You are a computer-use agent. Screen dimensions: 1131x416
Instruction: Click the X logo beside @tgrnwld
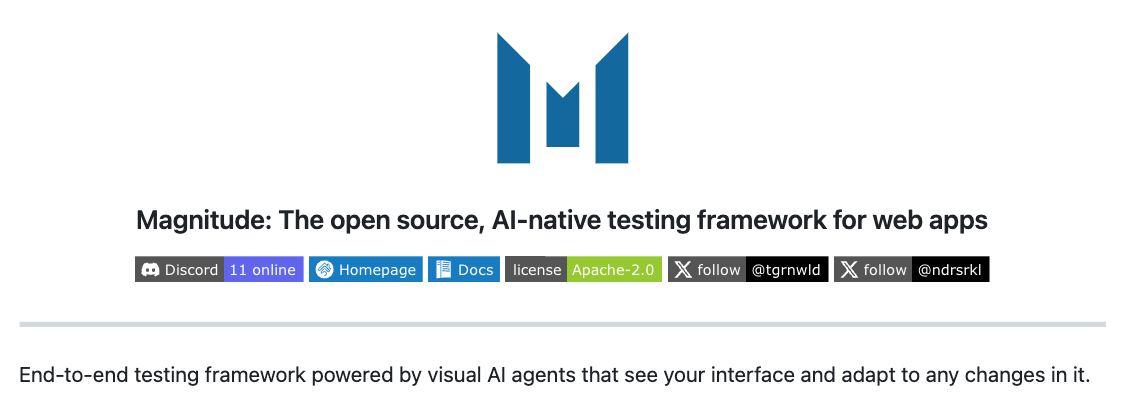[x=683, y=270]
